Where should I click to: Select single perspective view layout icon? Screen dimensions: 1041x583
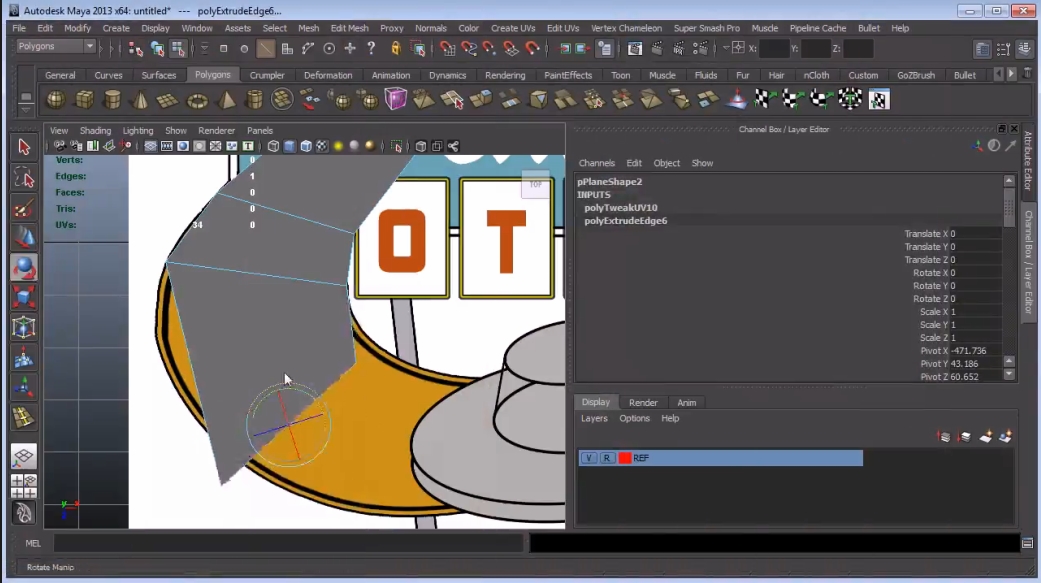pyautogui.click(x=23, y=457)
